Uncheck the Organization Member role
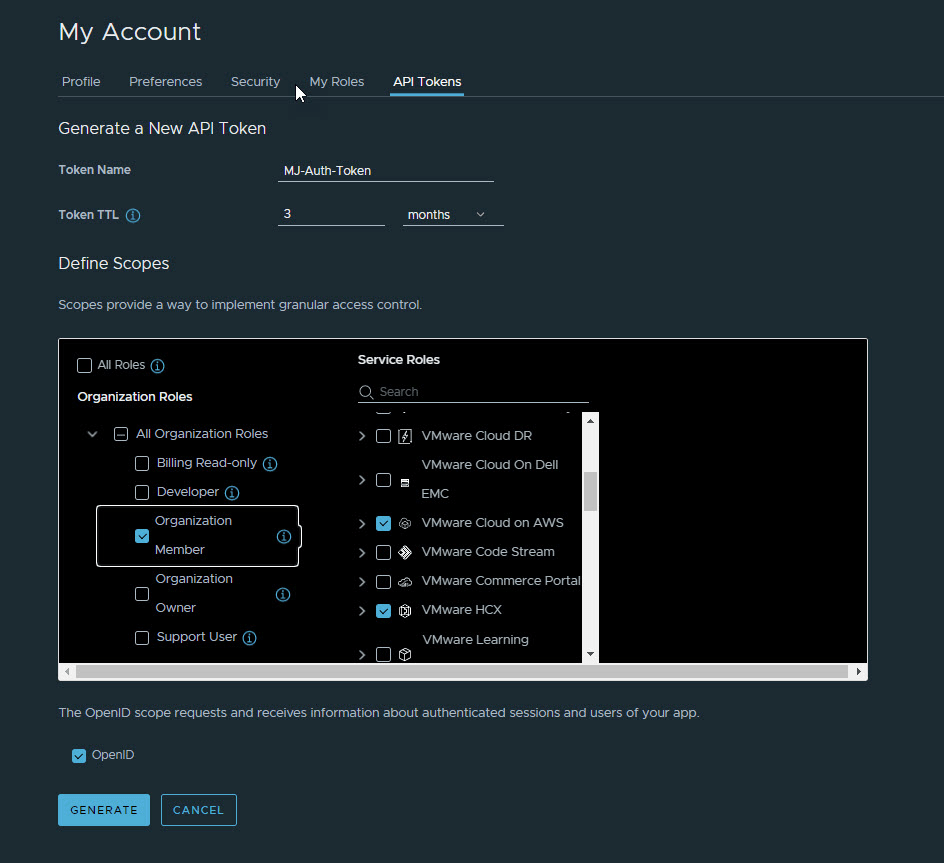The height and width of the screenshot is (863, 944). (142, 536)
